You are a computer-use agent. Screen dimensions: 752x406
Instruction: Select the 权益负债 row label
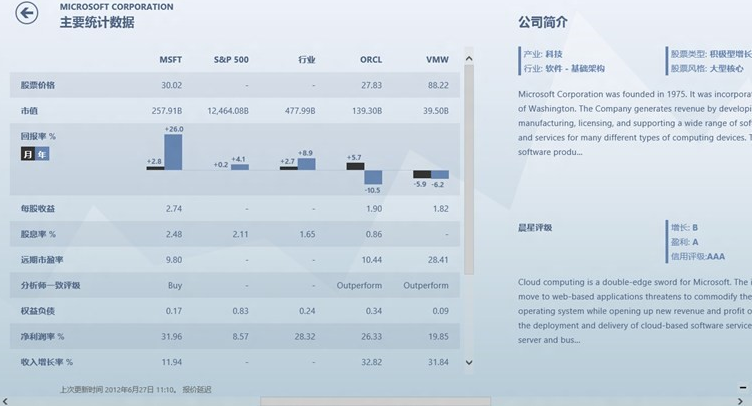tap(38, 311)
